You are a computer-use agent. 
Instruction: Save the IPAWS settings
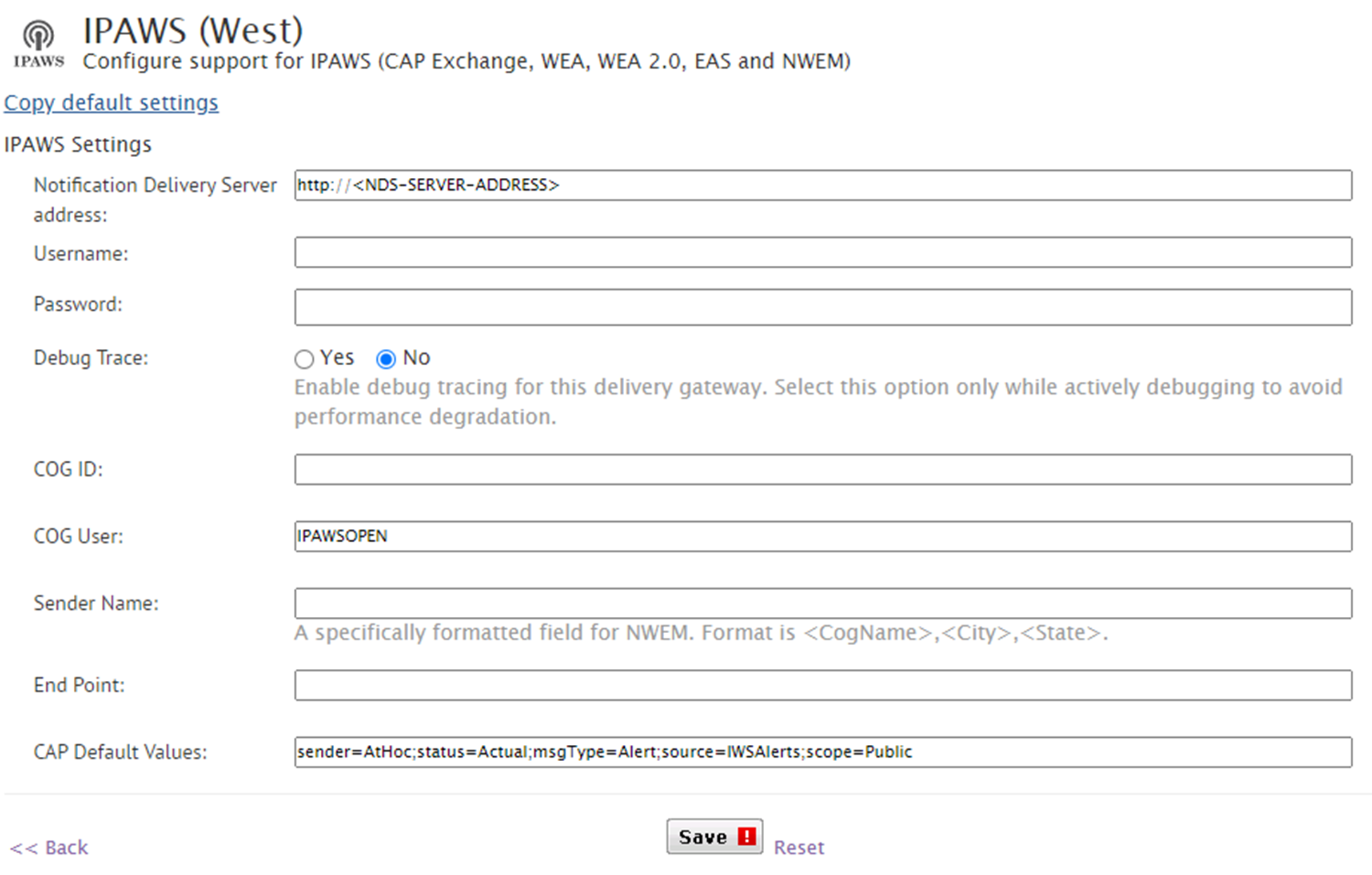point(715,836)
